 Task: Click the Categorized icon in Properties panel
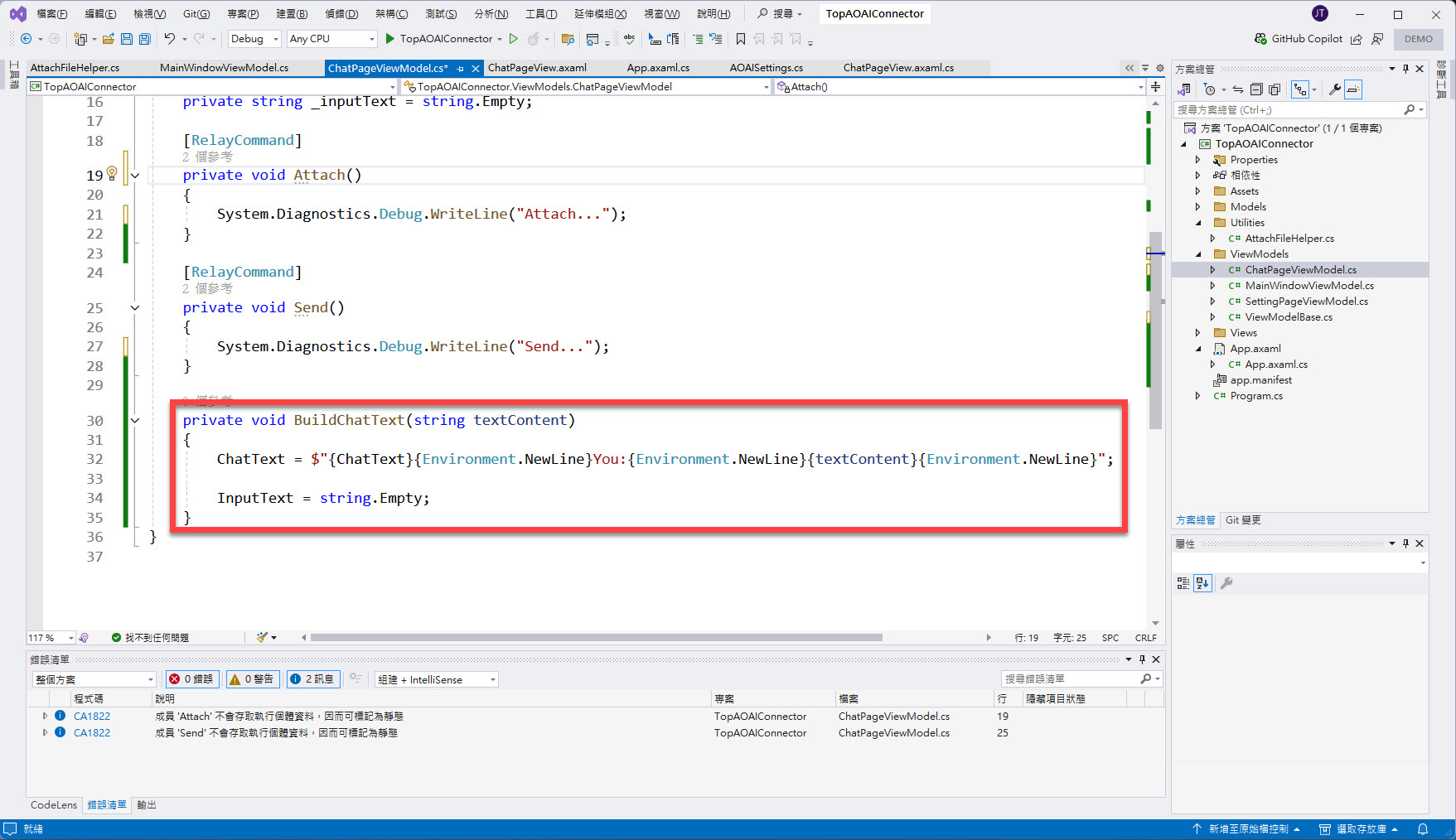[x=1183, y=583]
